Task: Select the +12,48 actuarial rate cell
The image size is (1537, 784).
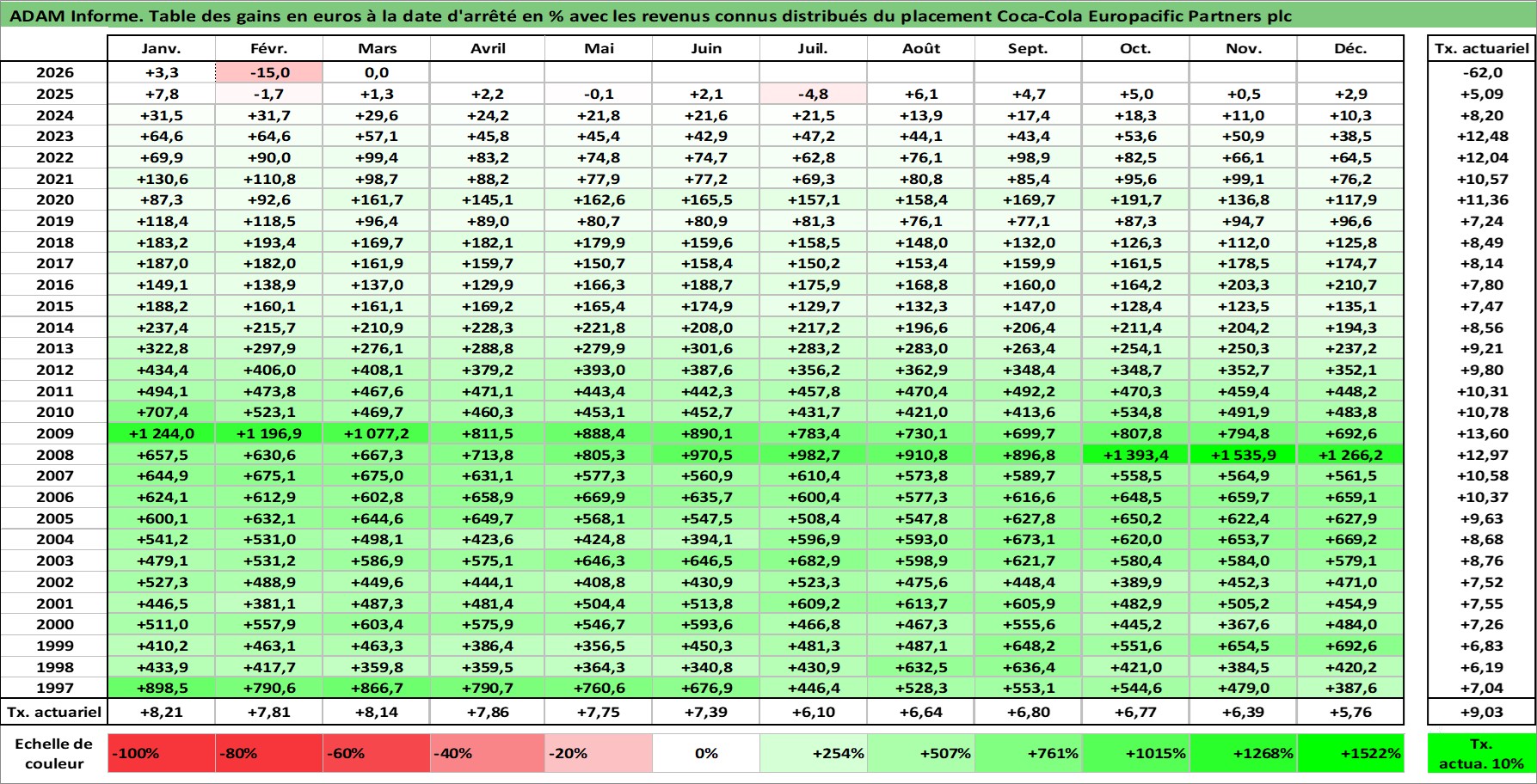Action: pos(1481,136)
